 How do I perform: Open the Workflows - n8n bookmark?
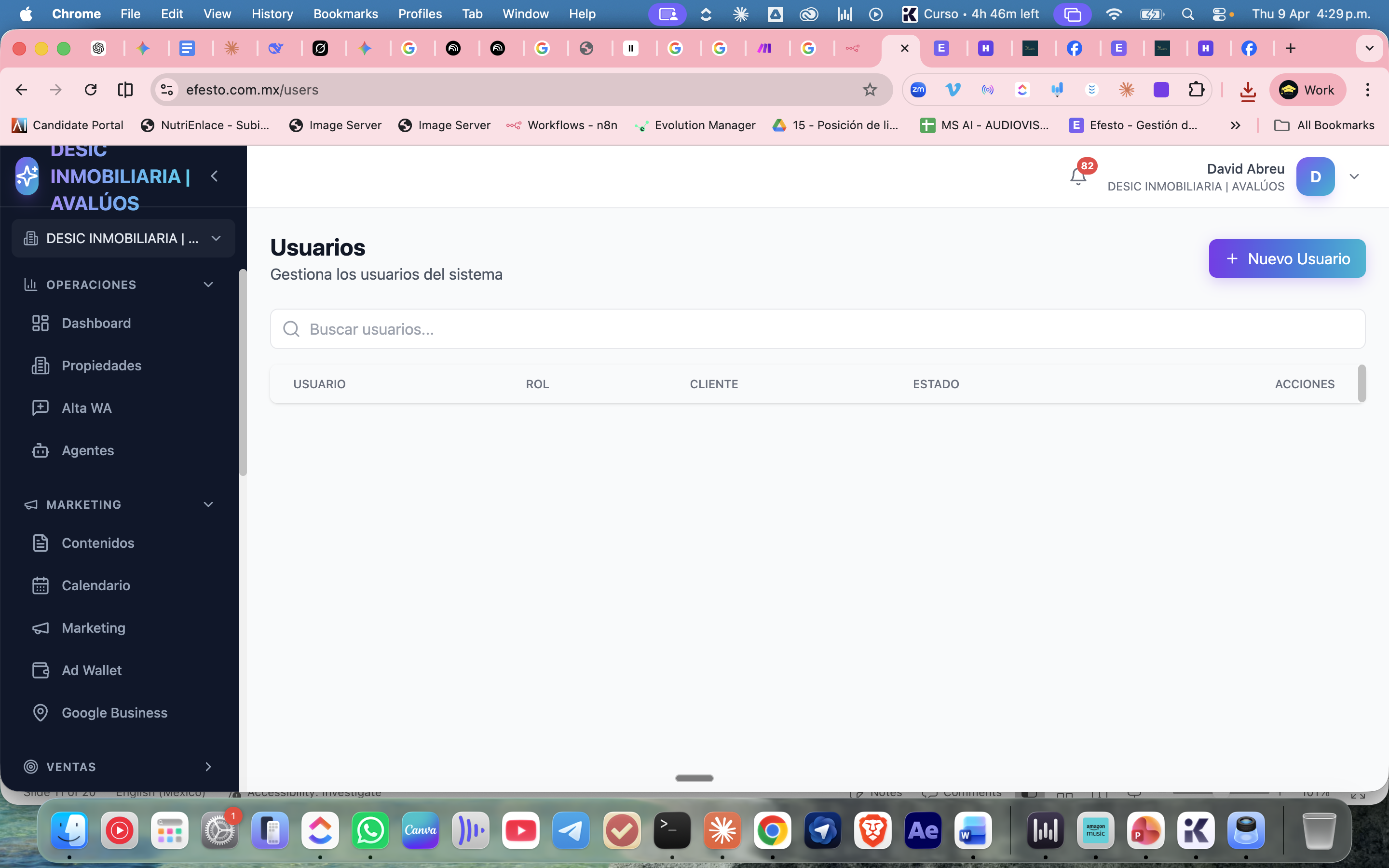click(562, 125)
